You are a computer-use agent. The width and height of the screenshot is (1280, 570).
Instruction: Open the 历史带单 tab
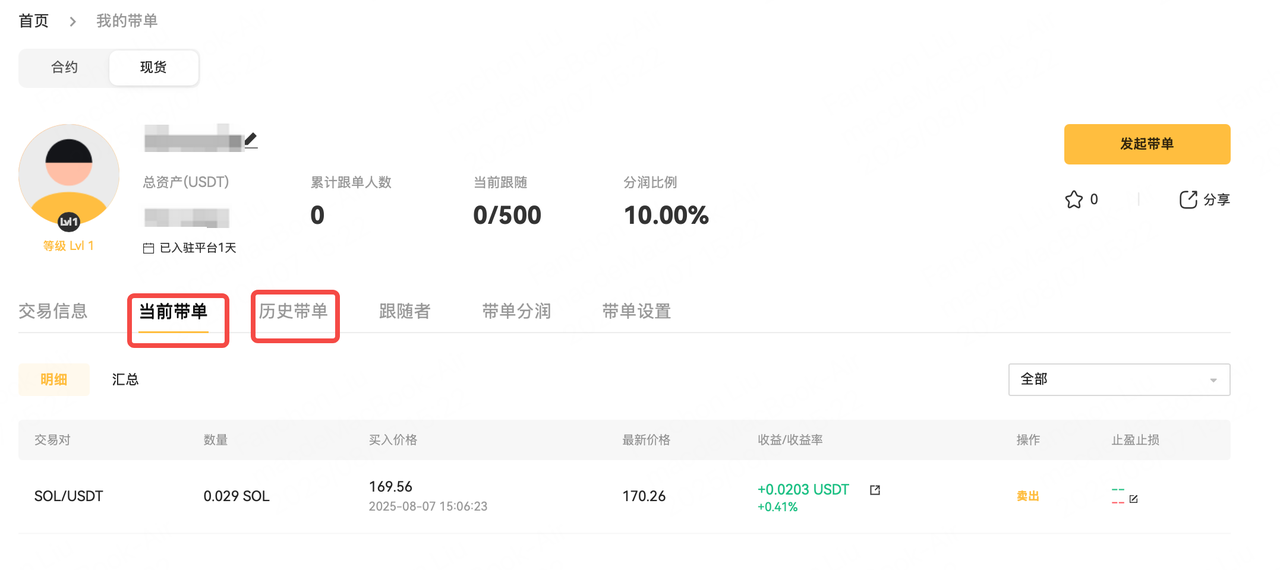293,311
